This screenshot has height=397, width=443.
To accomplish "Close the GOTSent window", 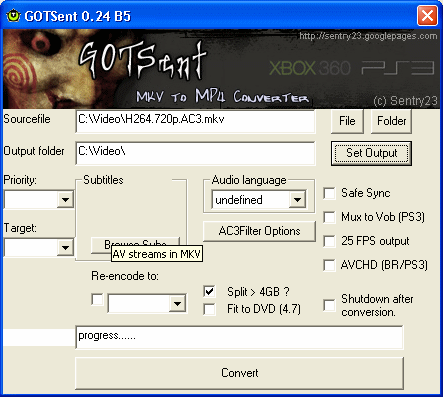I will (427, 16).
